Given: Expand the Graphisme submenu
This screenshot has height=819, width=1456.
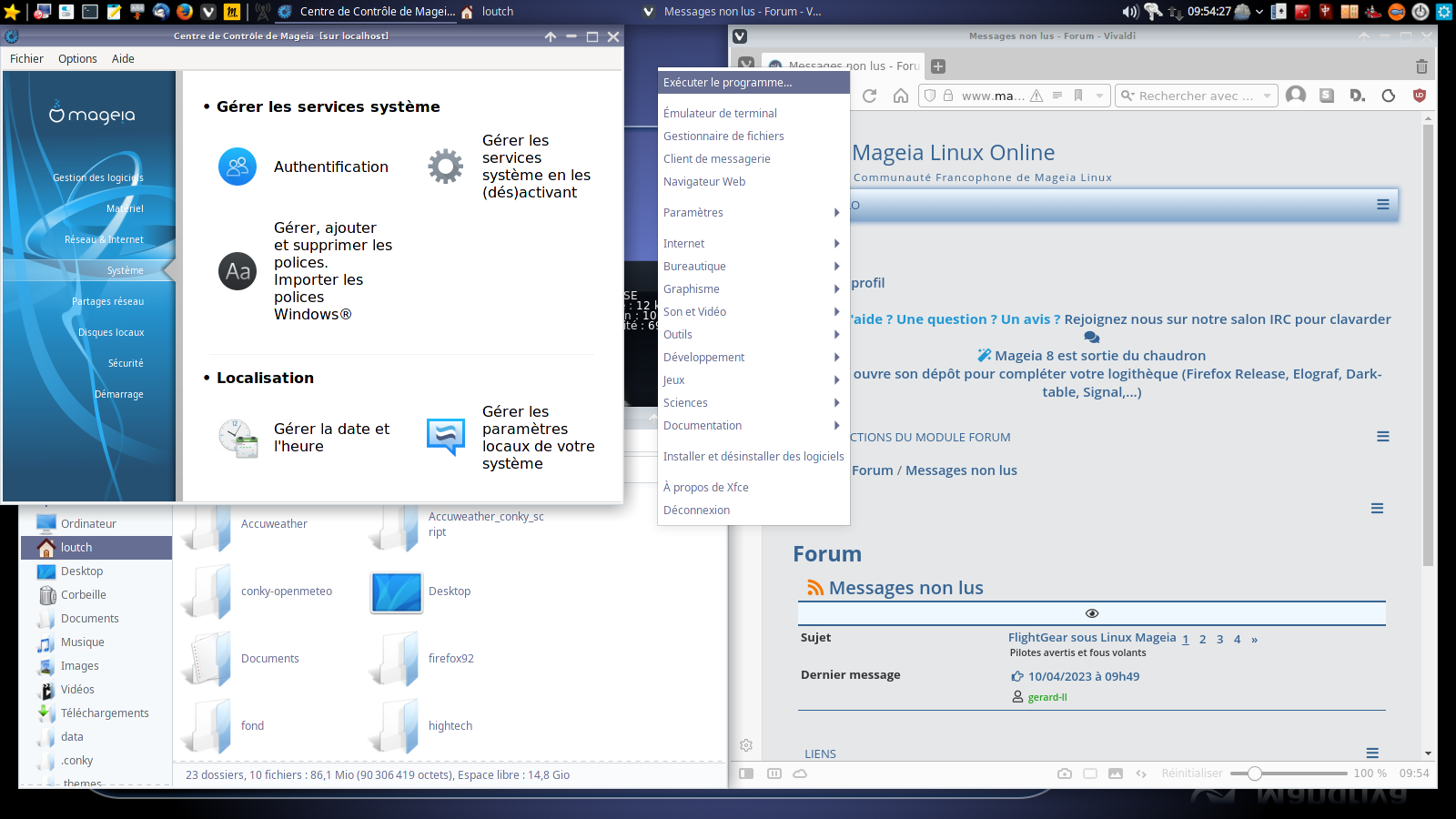Looking at the screenshot, I should (x=753, y=288).
